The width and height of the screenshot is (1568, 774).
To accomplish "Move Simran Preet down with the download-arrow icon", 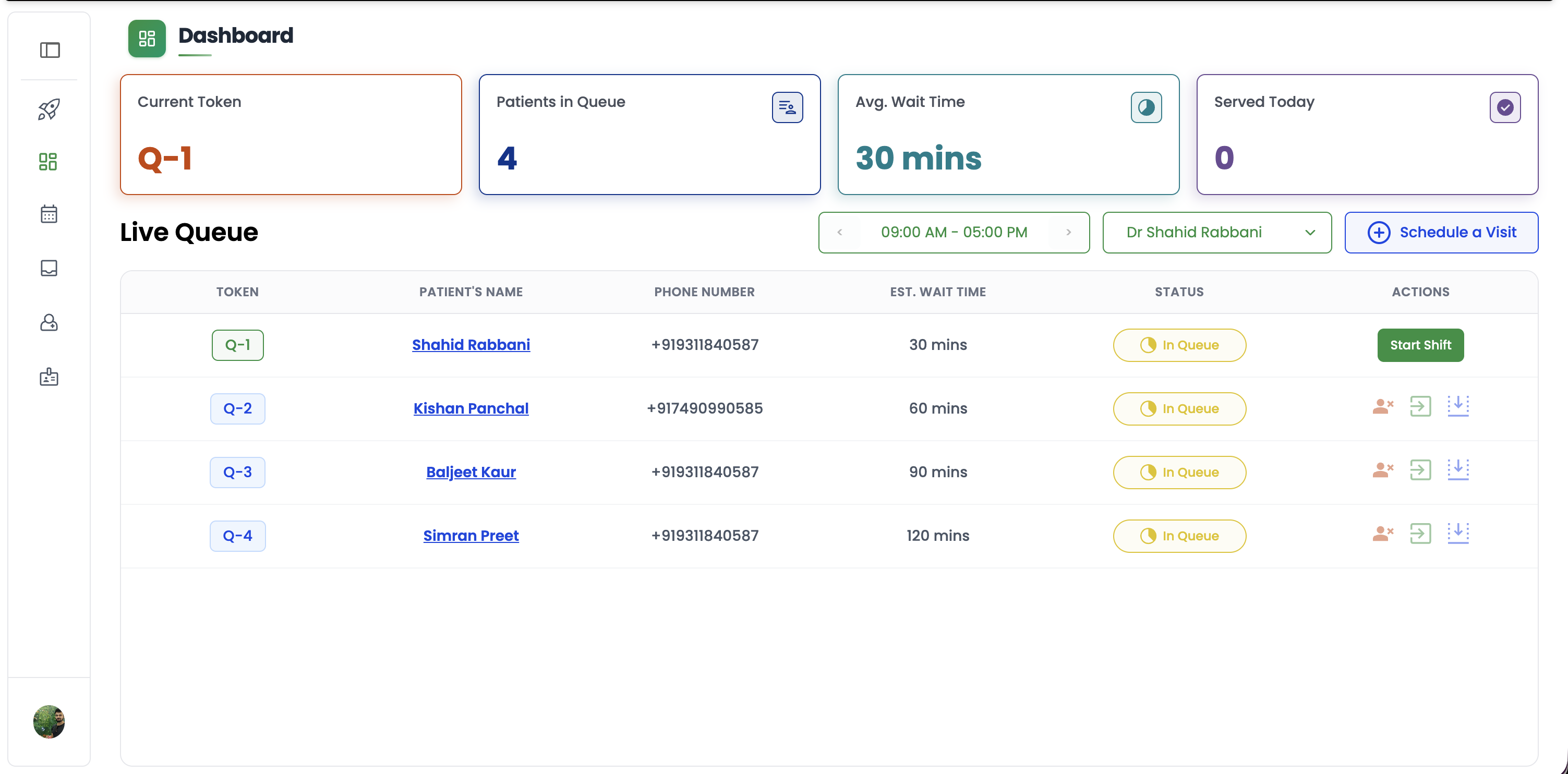I will 1458,534.
